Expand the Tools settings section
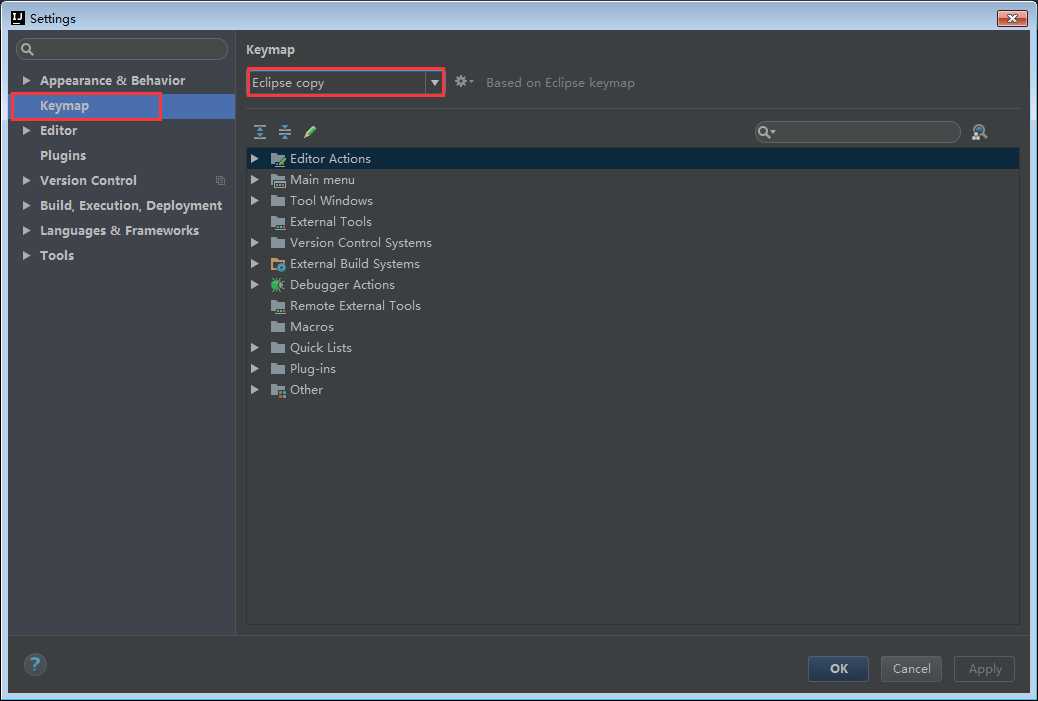The width and height of the screenshot is (1038, 701). click(x=26, y=255)
